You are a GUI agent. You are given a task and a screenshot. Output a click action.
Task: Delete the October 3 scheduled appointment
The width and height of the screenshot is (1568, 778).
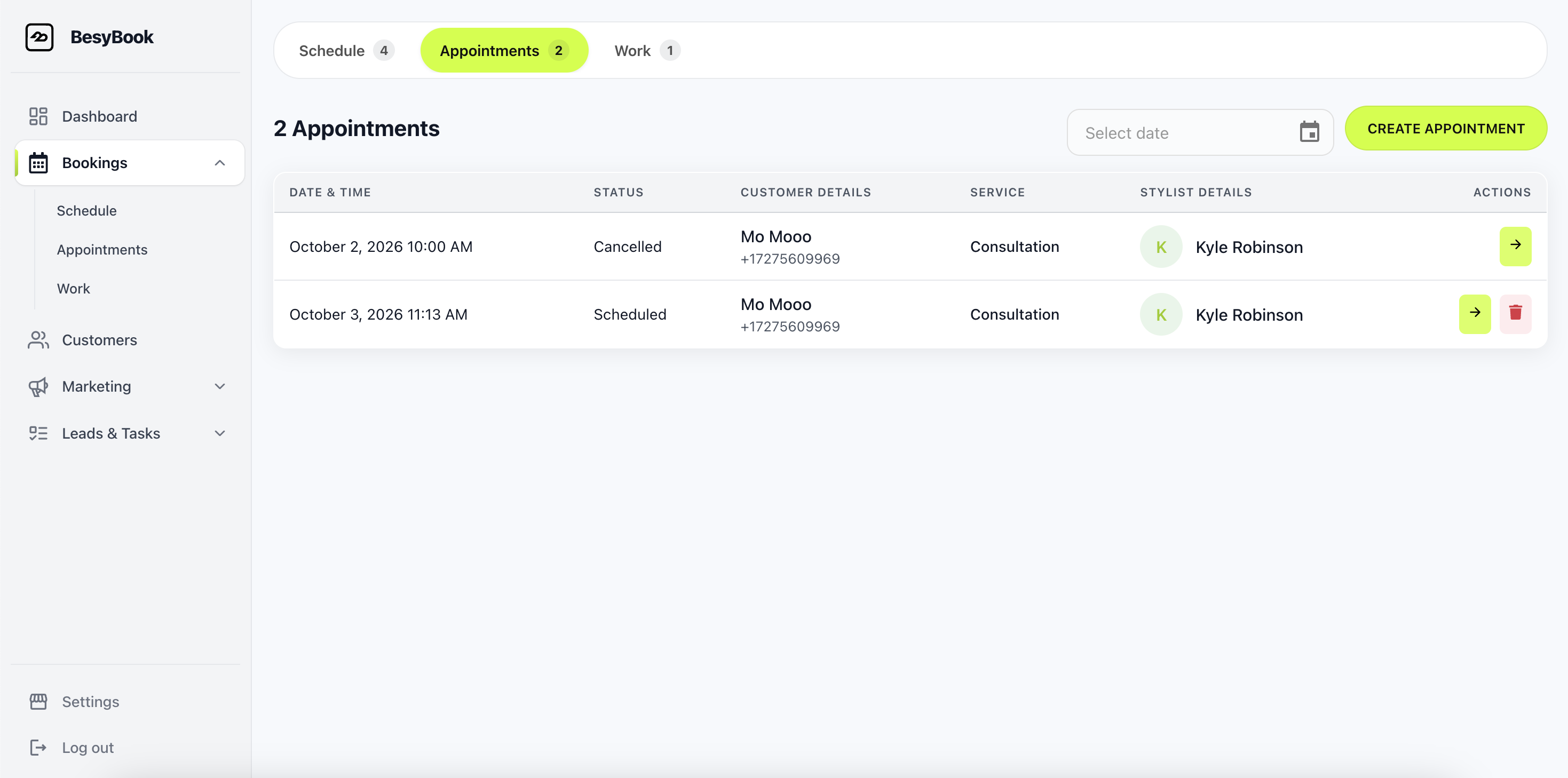pos(1515,314)
